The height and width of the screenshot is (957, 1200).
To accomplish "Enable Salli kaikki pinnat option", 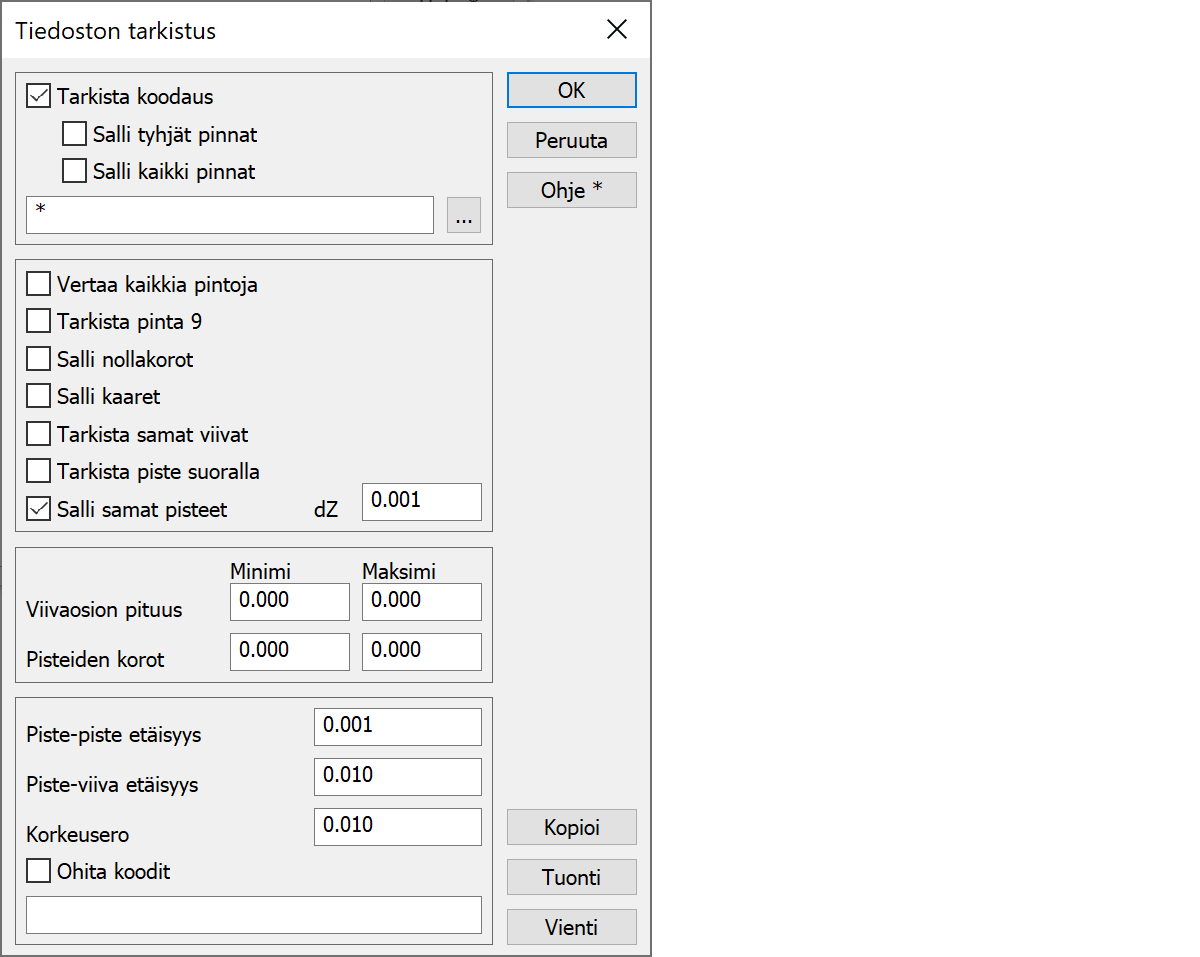I will click(x=75, y=171).
